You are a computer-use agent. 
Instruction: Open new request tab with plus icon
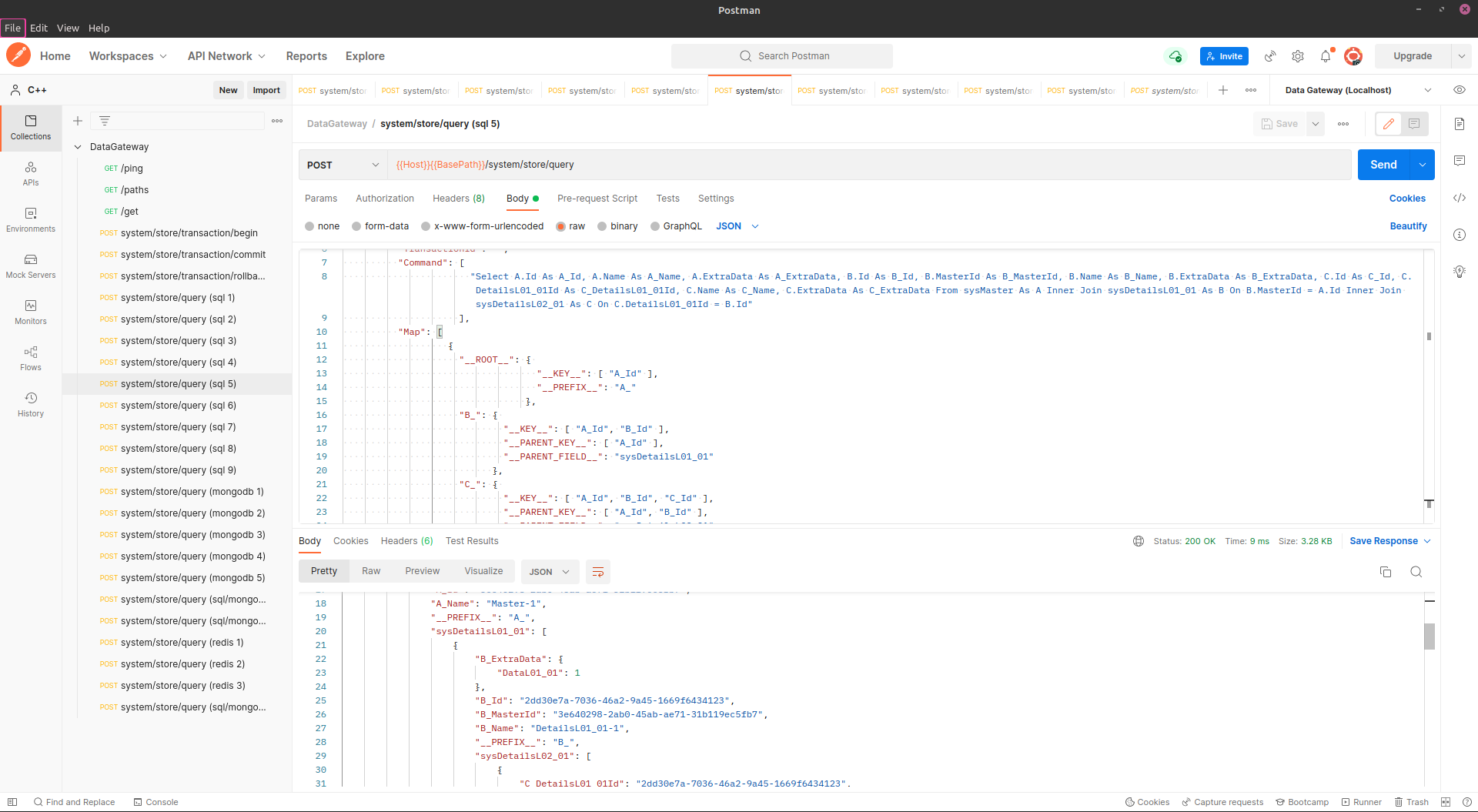[x=1223, y=90]
